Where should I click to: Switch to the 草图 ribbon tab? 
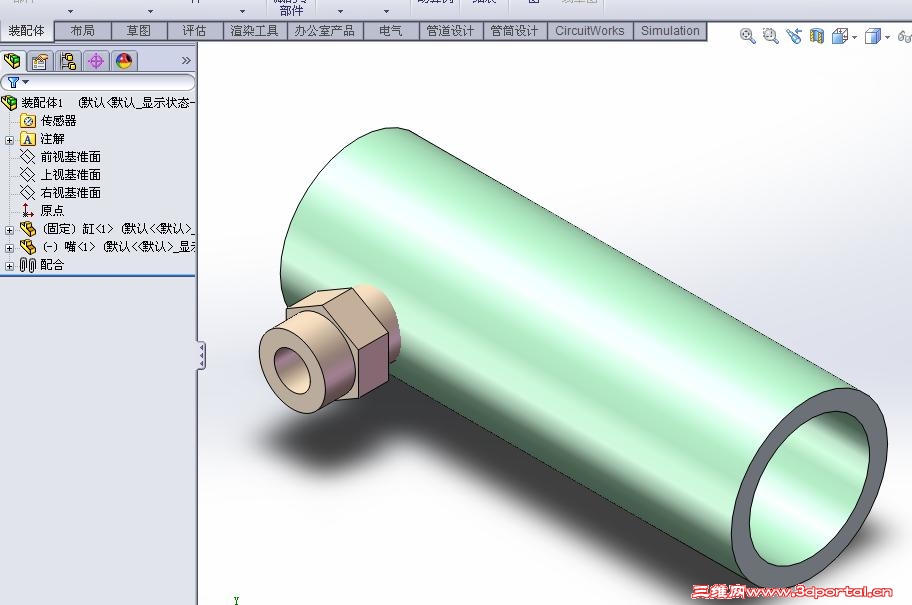coord(139,31)
